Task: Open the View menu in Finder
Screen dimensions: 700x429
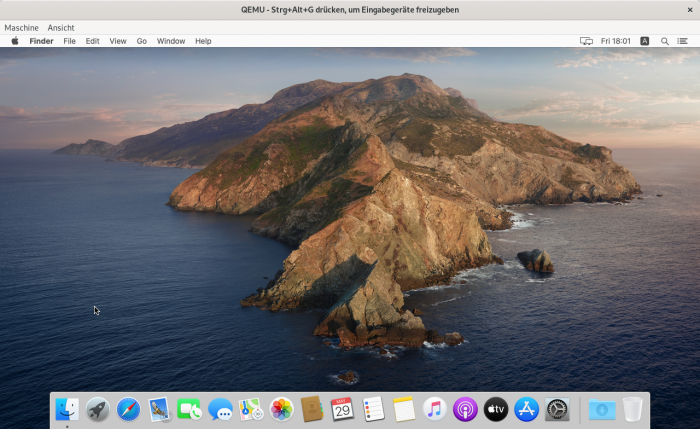Action: (x=118, y=41)
